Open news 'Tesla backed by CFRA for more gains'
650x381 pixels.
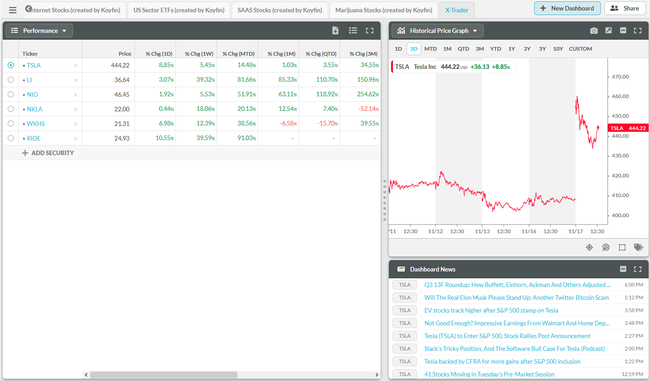[x=502, y=362]
